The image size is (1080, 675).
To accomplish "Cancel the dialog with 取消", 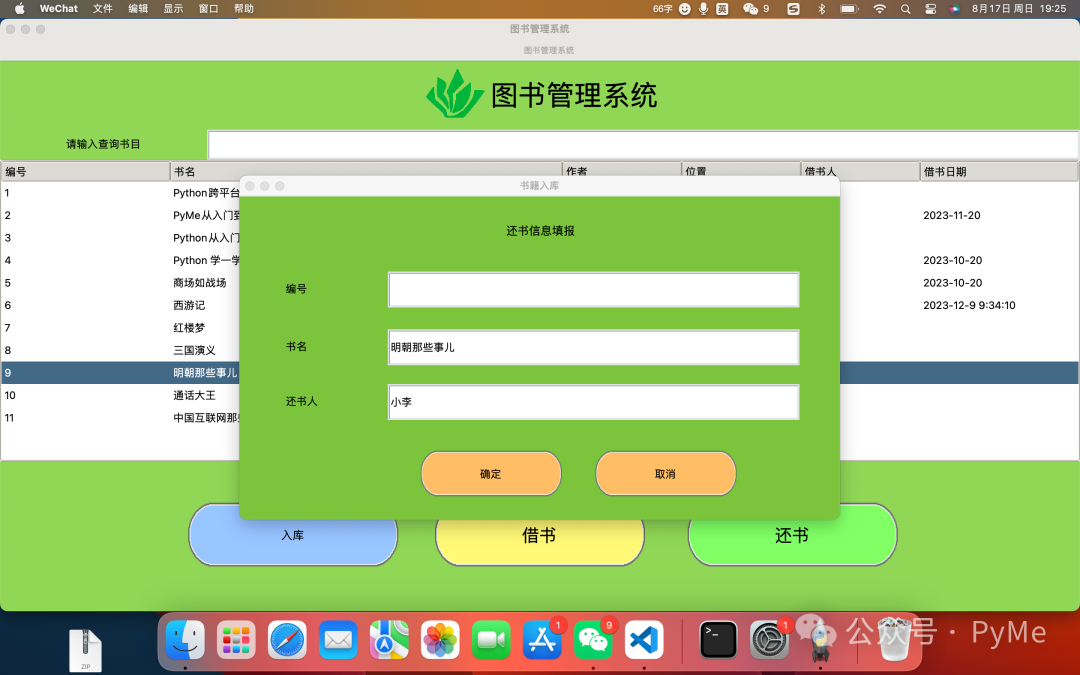I will [x=665, y=473].
